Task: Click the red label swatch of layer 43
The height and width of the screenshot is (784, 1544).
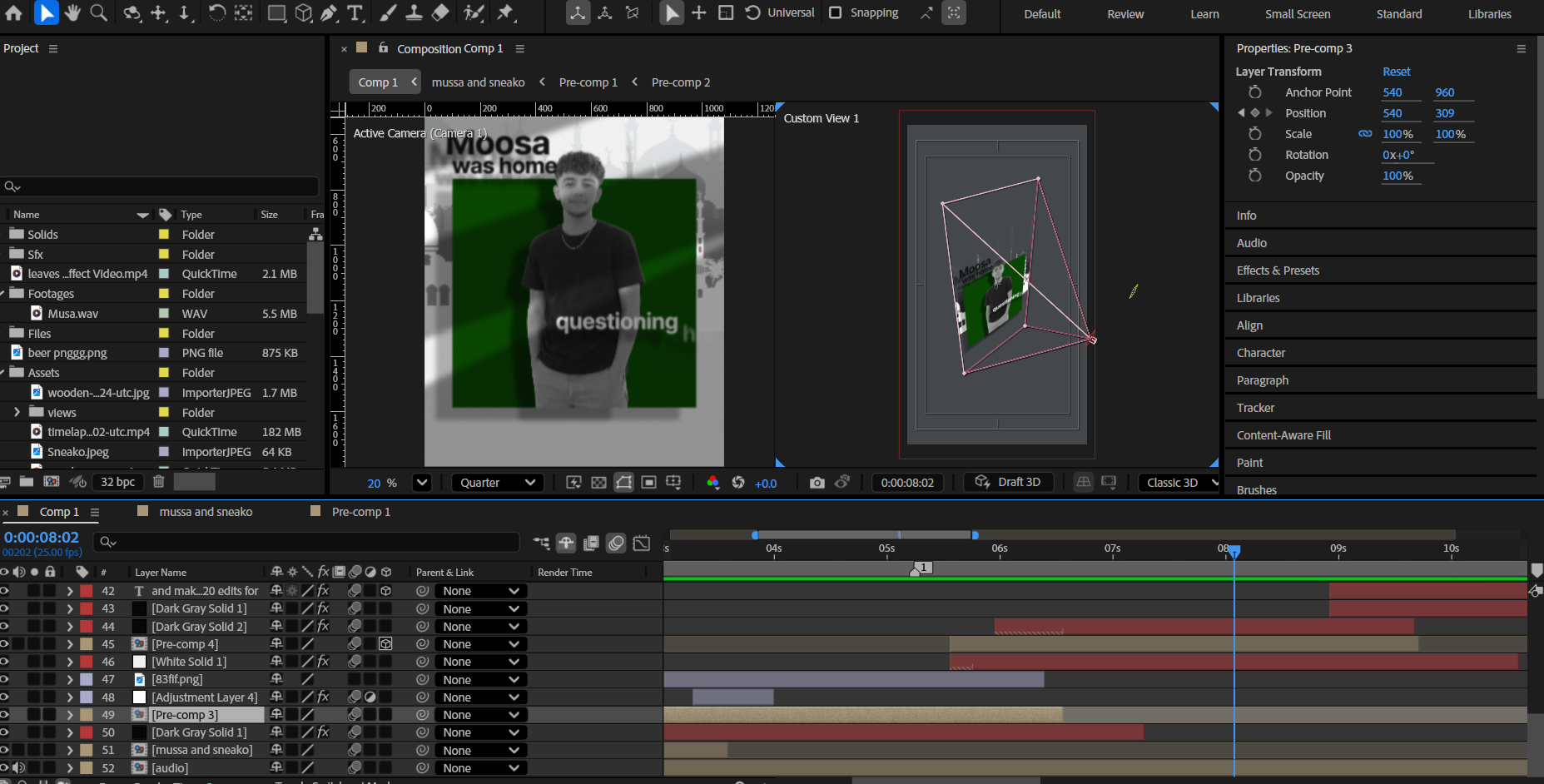Action: point(87,609)
